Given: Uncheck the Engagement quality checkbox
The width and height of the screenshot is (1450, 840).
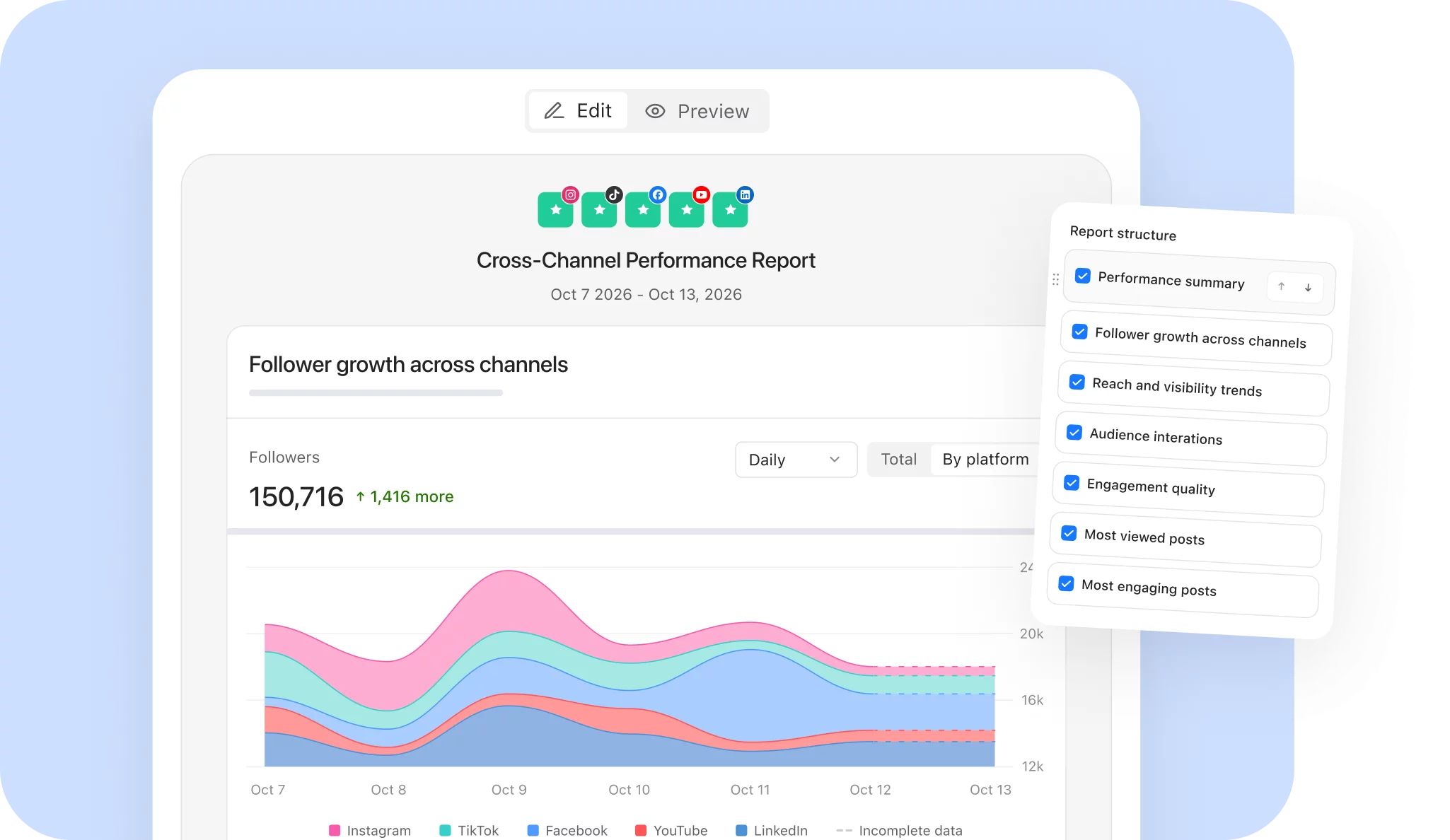Looking at the screenshot, I should (1072, 483).
